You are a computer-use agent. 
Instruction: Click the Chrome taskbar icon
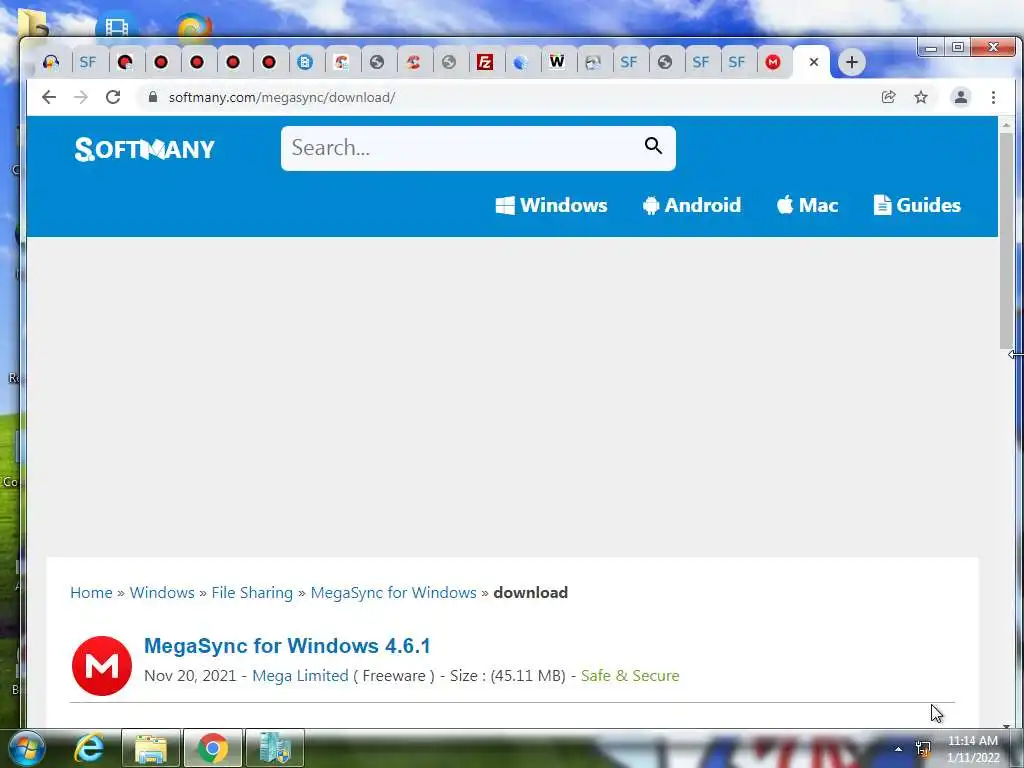[213, 748]
